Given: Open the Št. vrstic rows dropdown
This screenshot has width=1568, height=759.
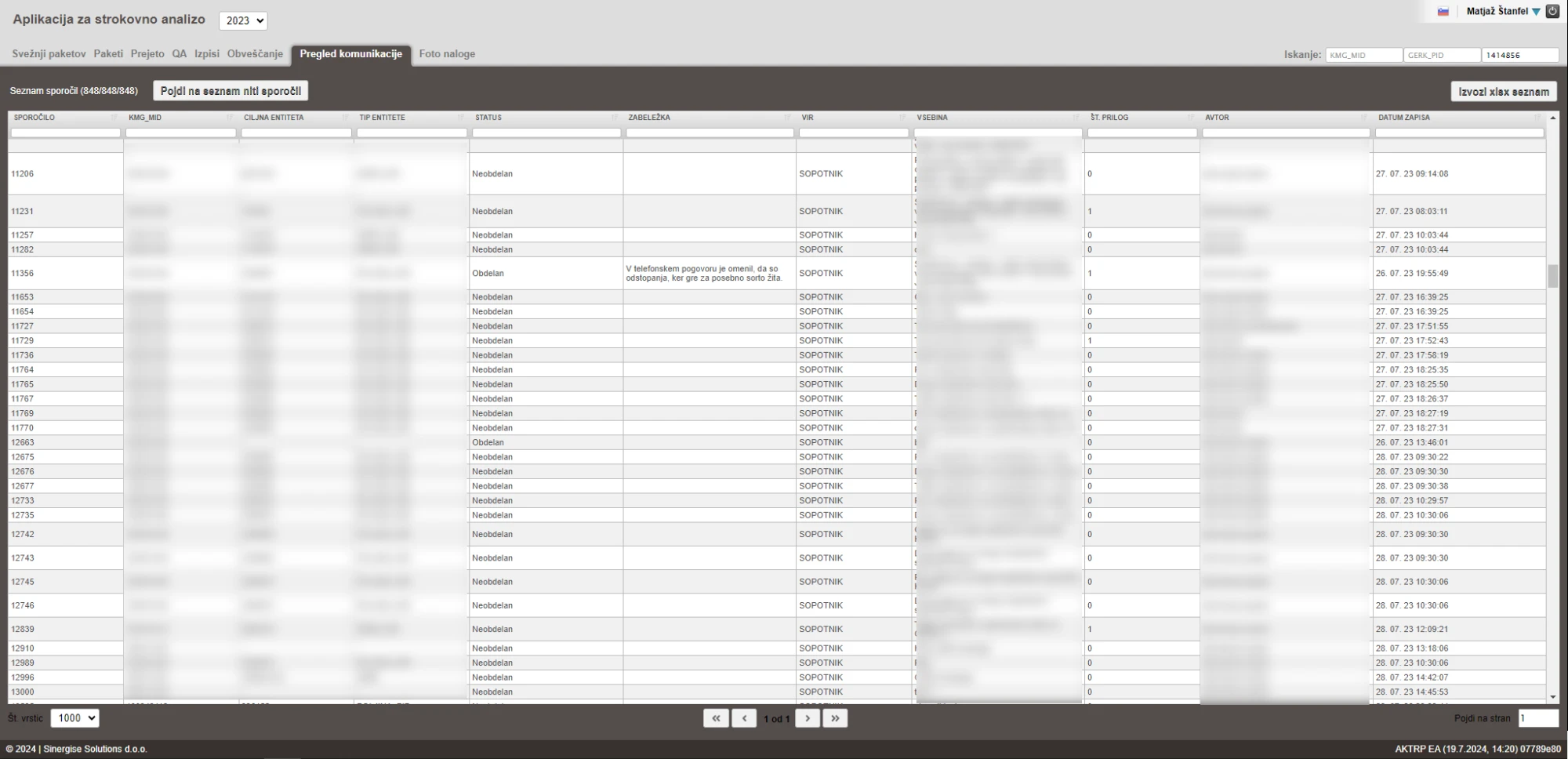Looking at the screenshot, I should click(x=75, y=718).
